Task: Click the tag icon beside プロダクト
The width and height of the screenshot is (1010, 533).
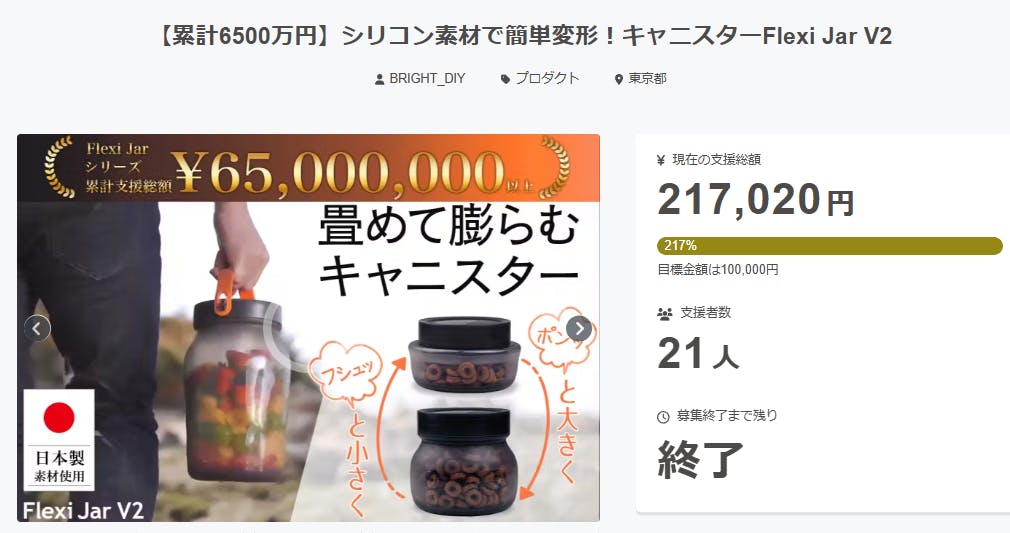Action: (x=505, y=79)
